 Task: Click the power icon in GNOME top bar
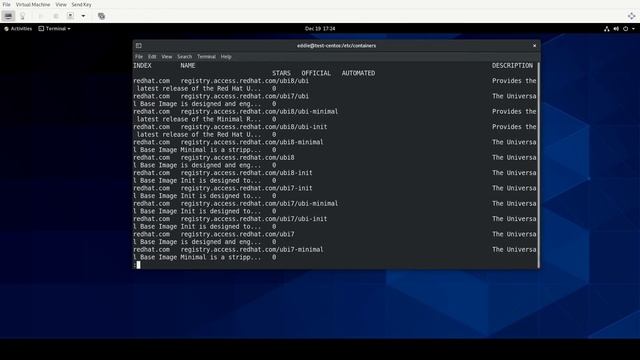tap(625, 29)
